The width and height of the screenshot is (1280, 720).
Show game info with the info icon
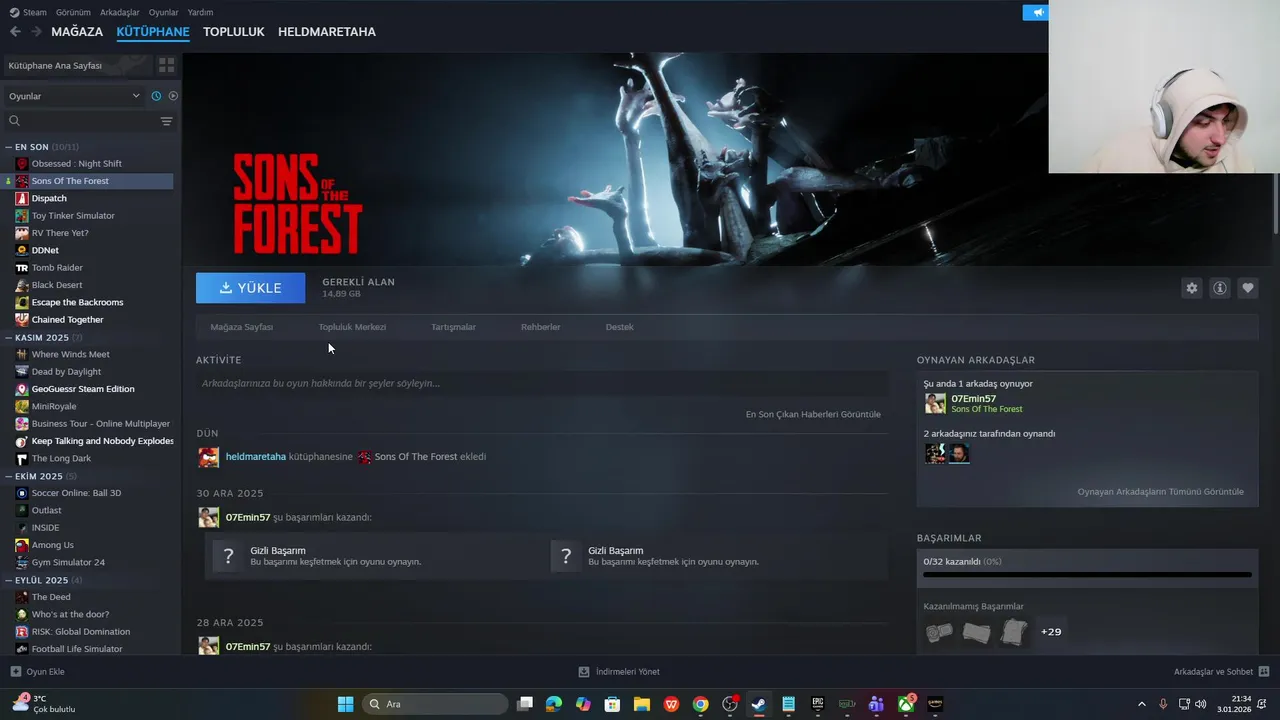[1219, 288]
